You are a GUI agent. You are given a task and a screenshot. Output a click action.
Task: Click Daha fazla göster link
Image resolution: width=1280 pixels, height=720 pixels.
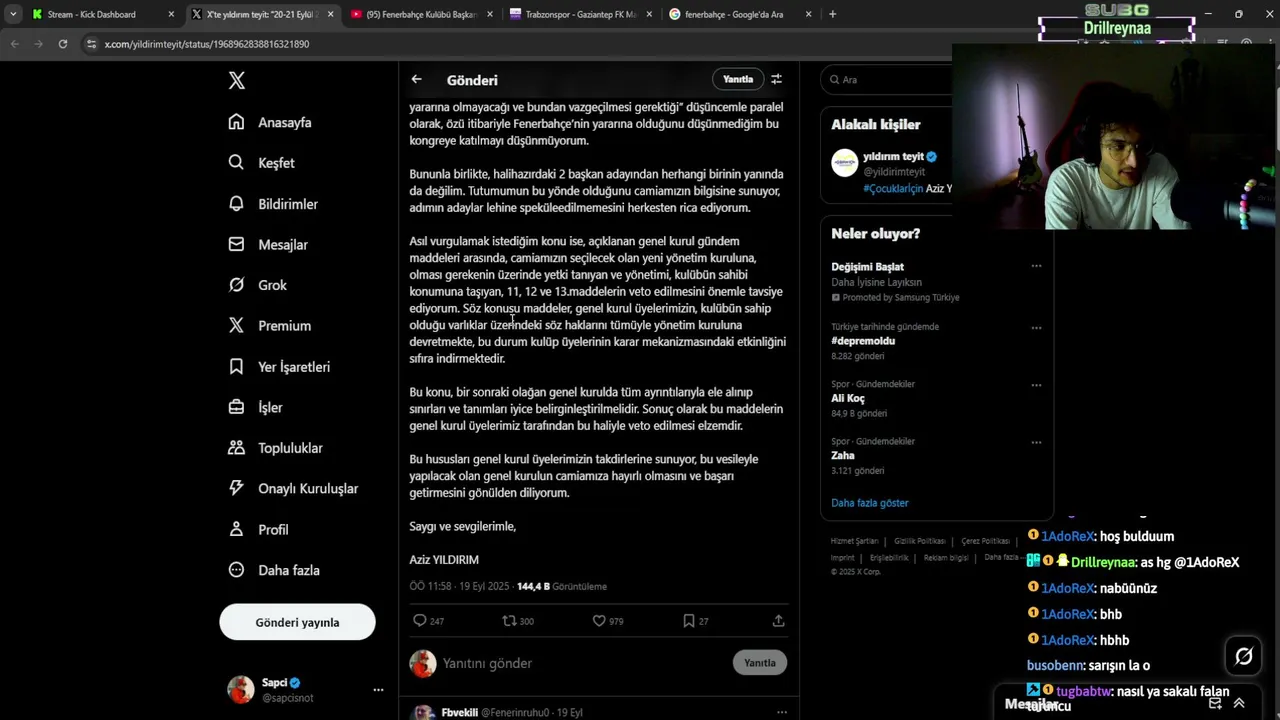tap(870, 503)
